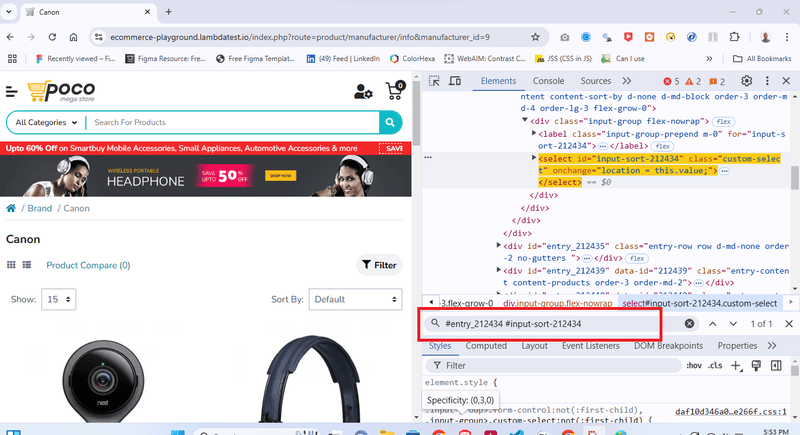The height and width of the screenshot is (435, 800).
Task: Clear the DevTools search query
Action: tap(689, 324)
